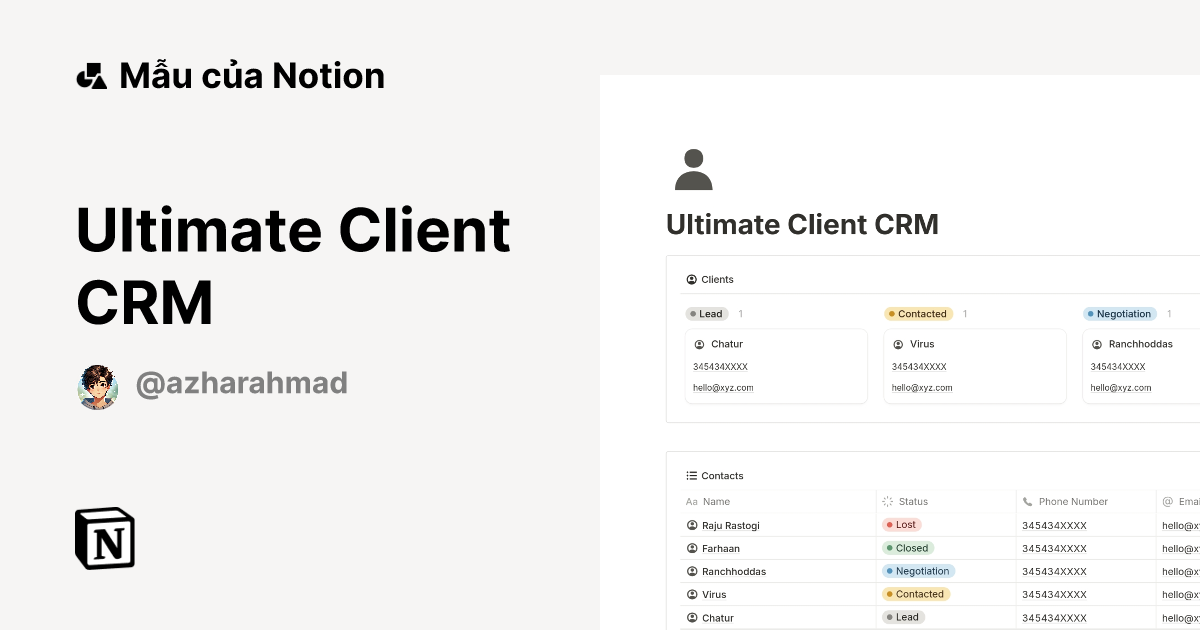The height and width of the screenshot is (630, 1200).
Task: Click the phone icon in Phone Number header
Action: [1026, 501]
